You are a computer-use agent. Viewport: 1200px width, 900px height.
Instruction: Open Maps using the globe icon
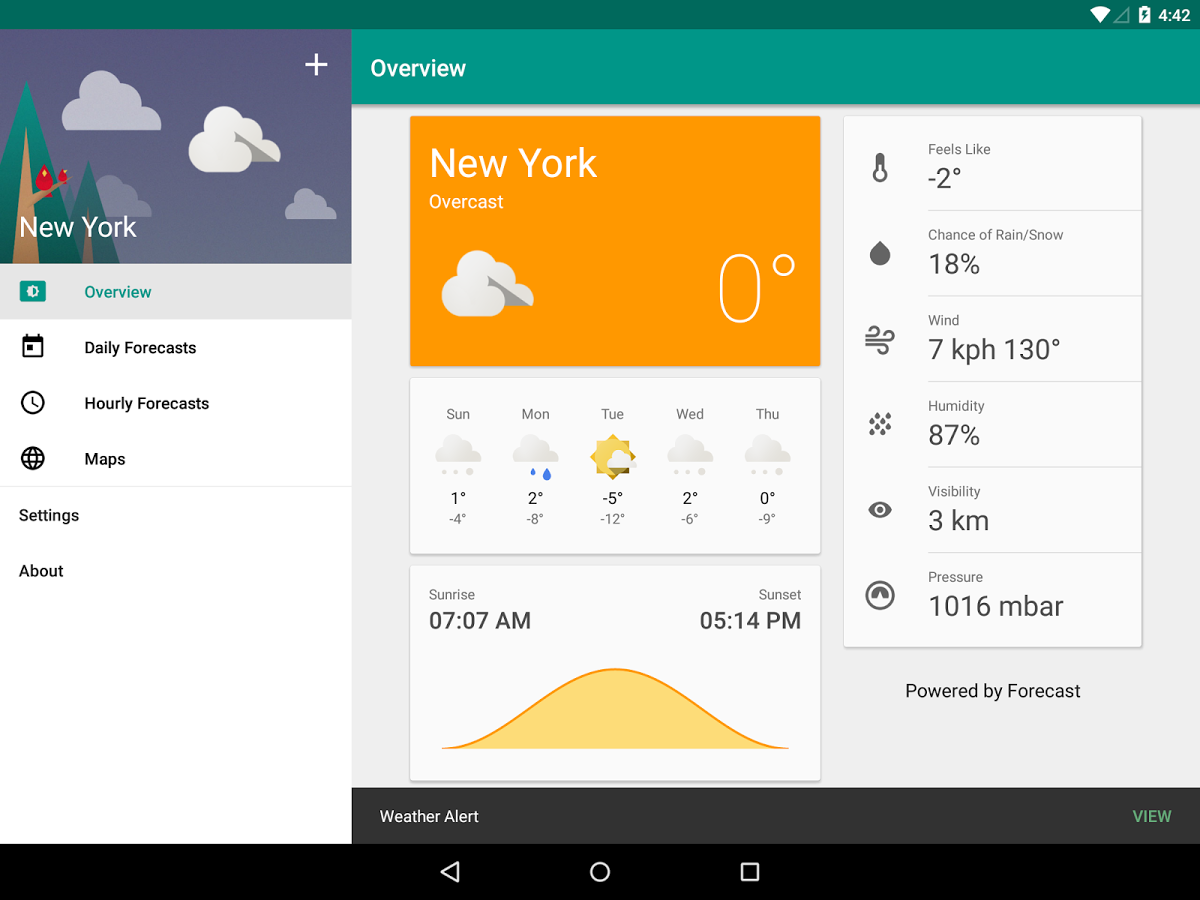pyautogui.click(x=33, y=458)
